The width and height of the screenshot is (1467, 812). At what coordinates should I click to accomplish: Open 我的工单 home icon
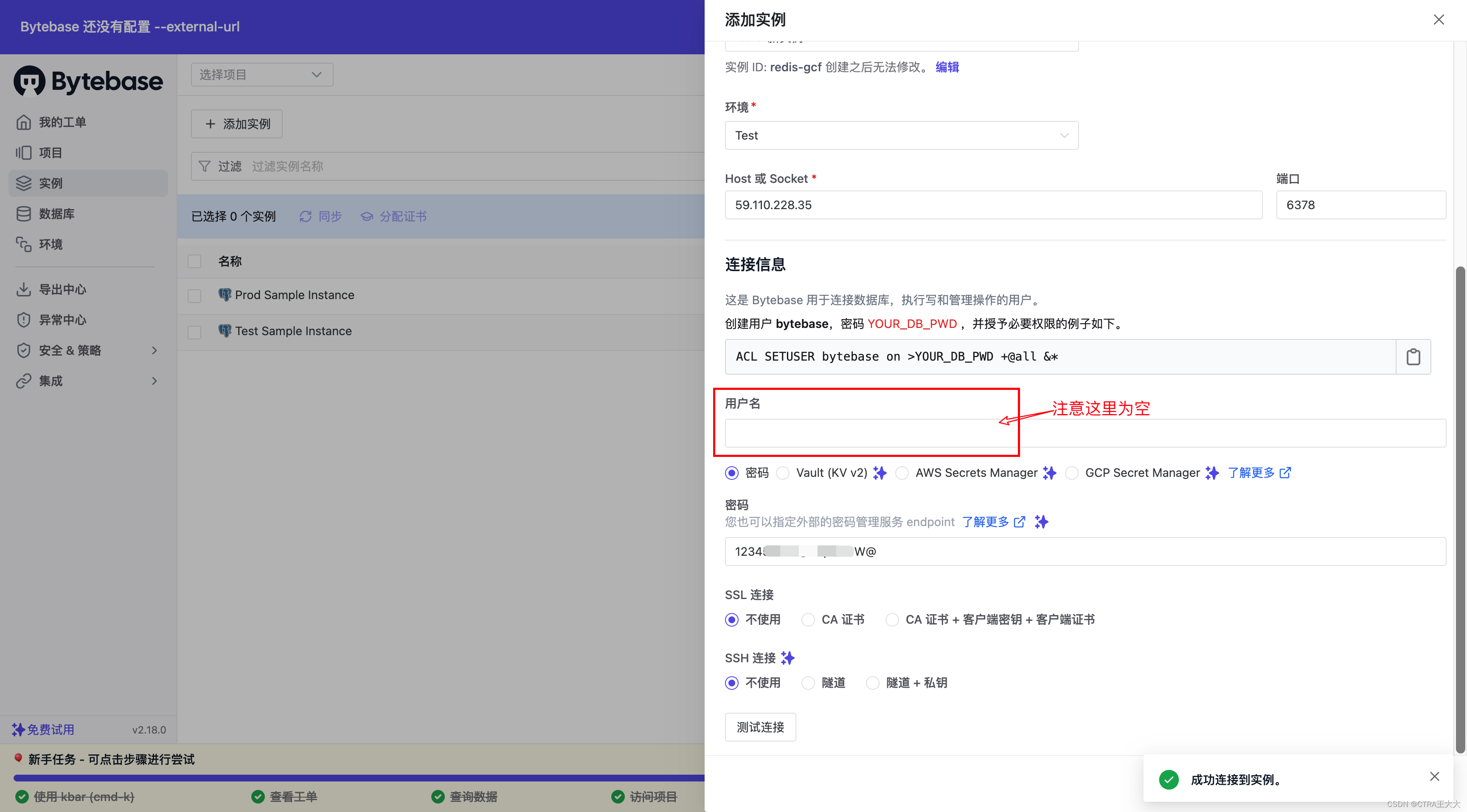tap(23, 122)
